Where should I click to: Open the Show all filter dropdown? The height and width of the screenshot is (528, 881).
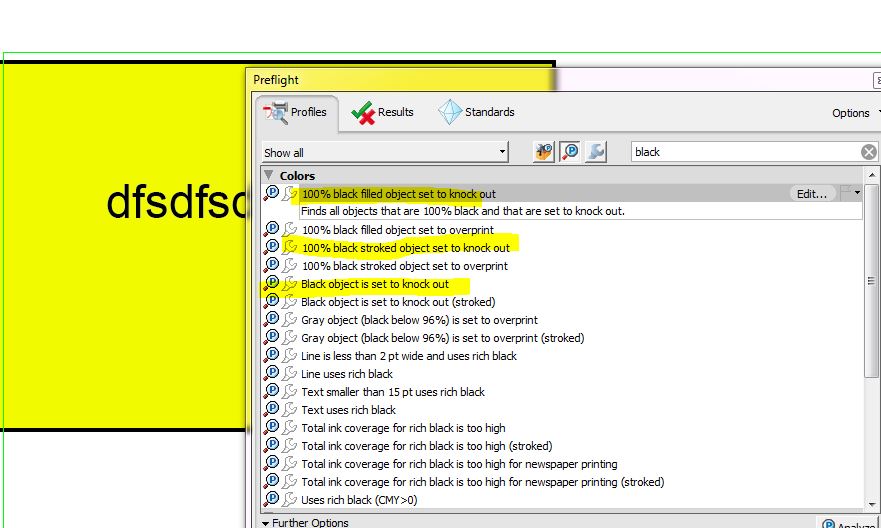point(385,152)
